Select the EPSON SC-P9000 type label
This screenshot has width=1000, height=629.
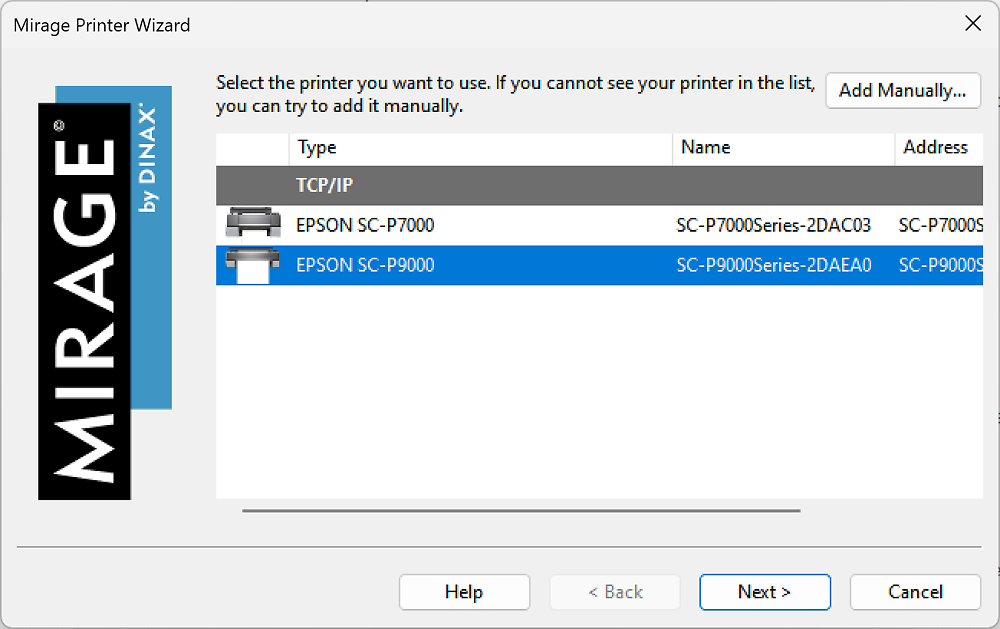[x=365, y=266]
